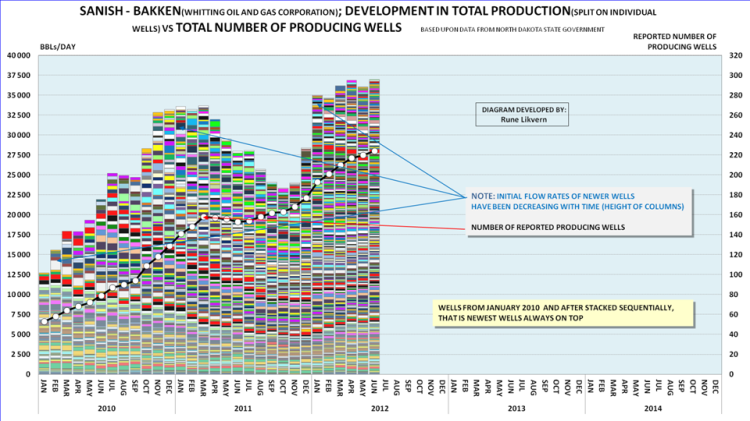The height and width of the screenshot is (421, 750).
Task: Select the 2012 year label on x-axis
Action: click(379, 409)
